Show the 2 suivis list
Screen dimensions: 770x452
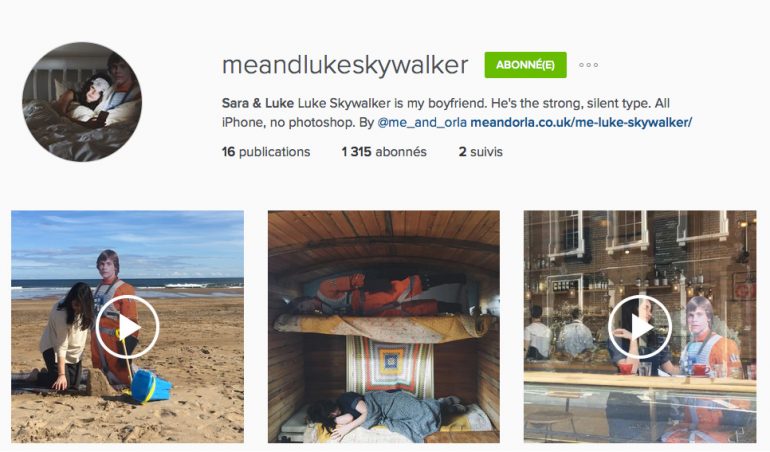point(481,152)
